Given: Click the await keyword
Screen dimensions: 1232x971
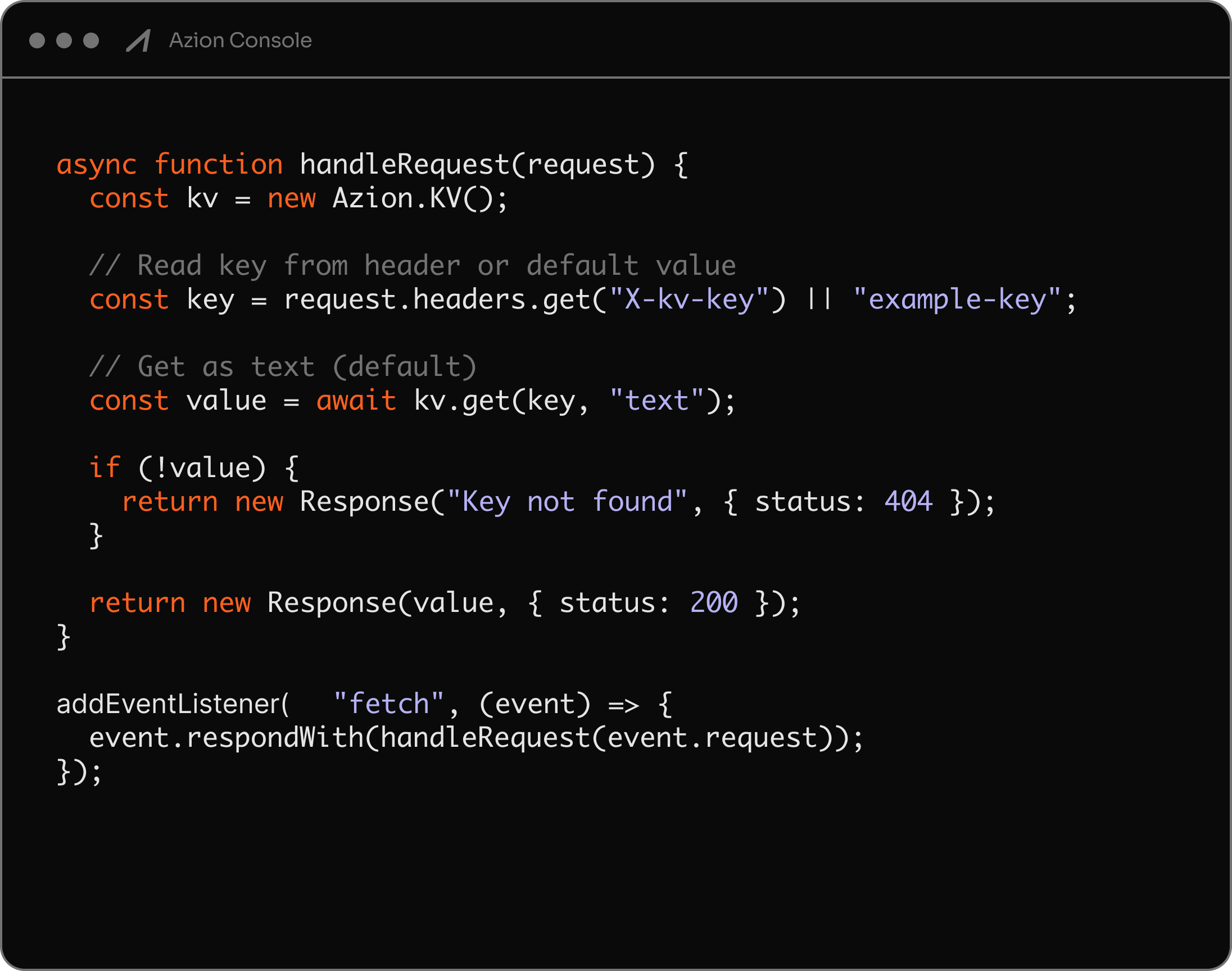Looking at the screenshot, I should point(356,401).
